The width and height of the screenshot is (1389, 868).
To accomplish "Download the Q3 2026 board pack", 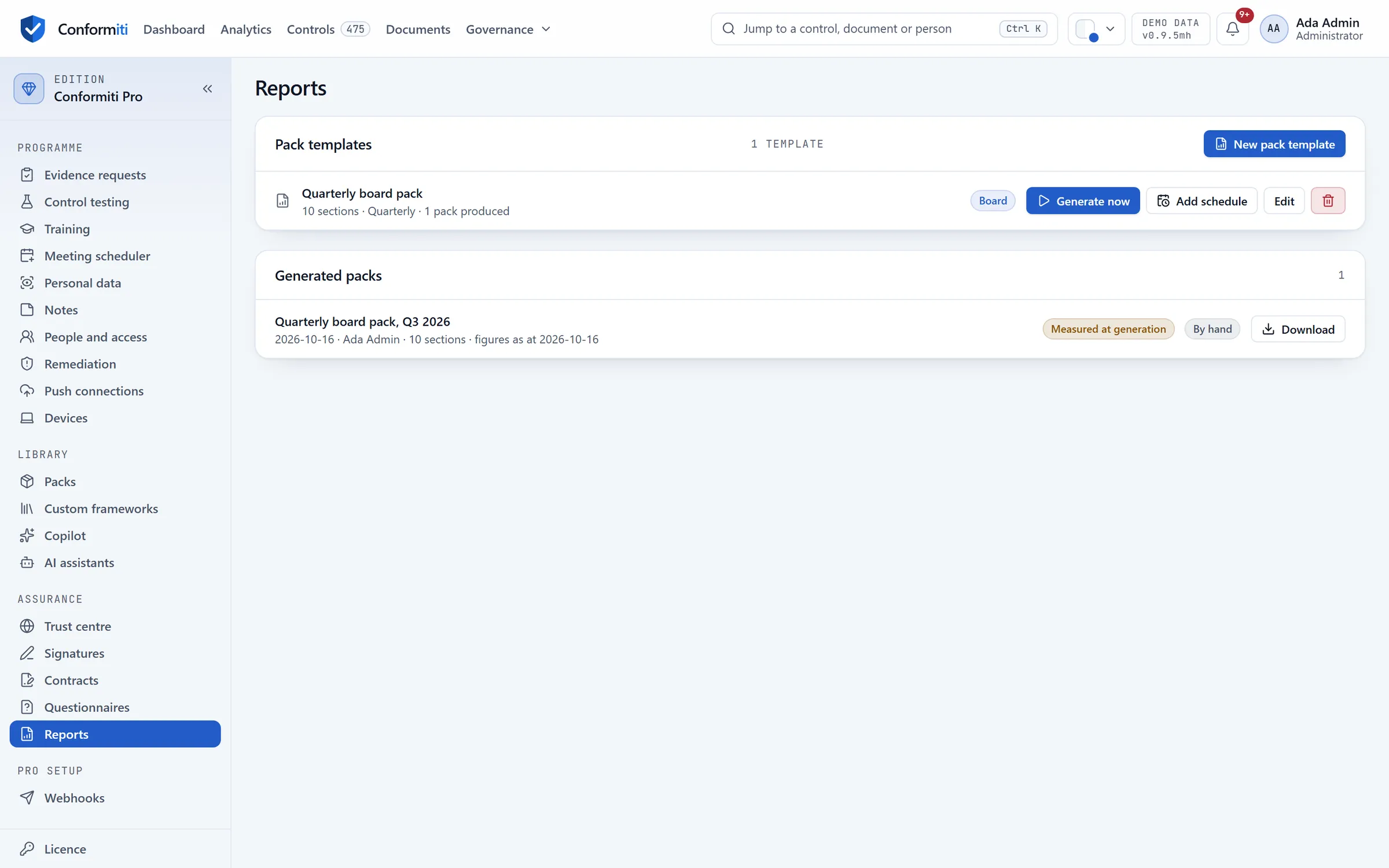I will coord(1298,329).
